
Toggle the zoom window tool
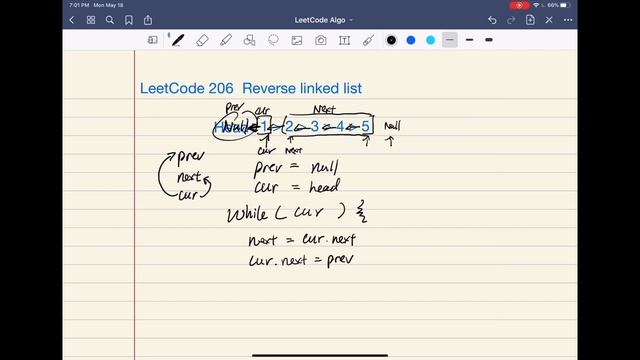[x=153, y=40]
